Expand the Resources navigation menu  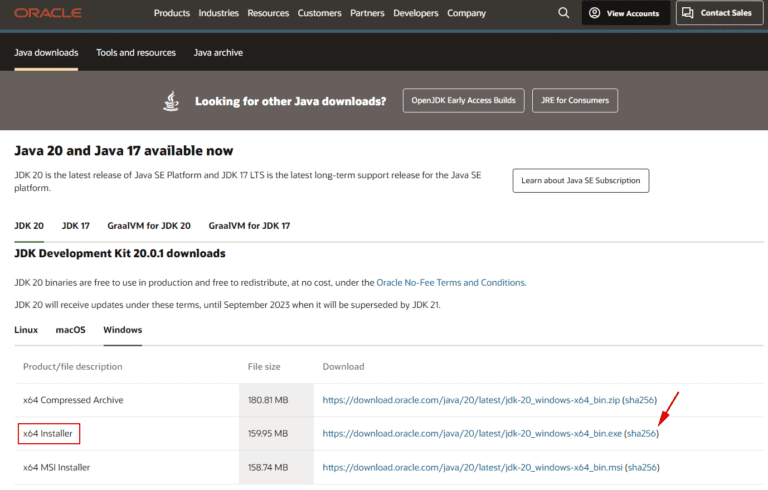tap(268, 13)
